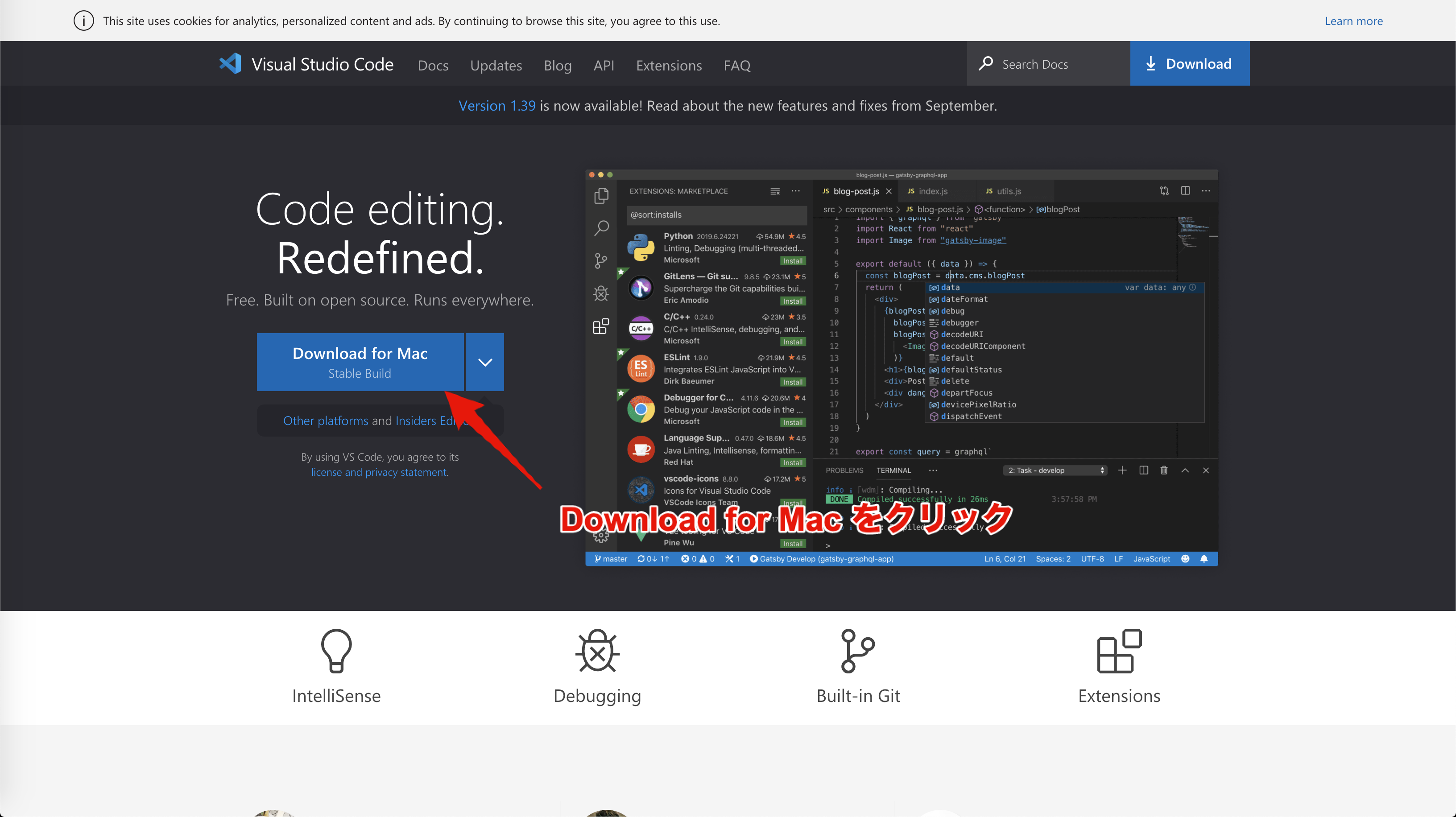The width and height of the screenshot is (1456, 817).
Task: Open the Version 1.39 link
Action: point(497,106)
